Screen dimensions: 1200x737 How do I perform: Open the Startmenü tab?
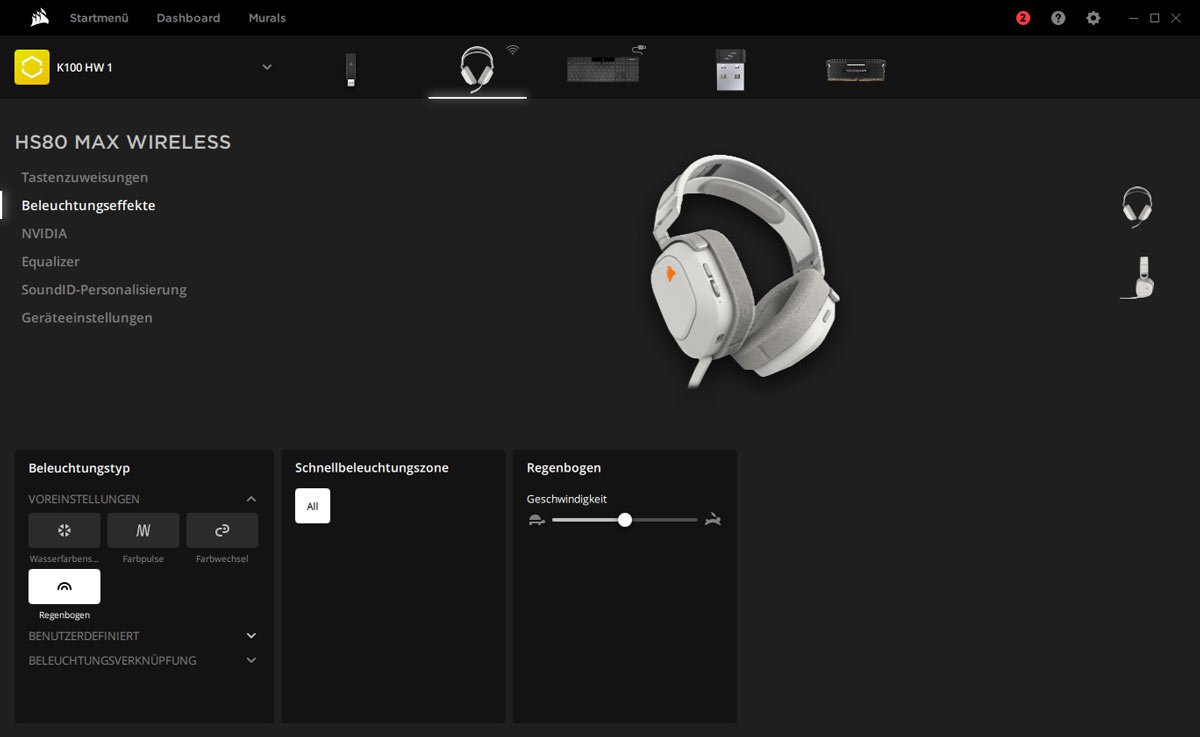click(x=97, y=18)
